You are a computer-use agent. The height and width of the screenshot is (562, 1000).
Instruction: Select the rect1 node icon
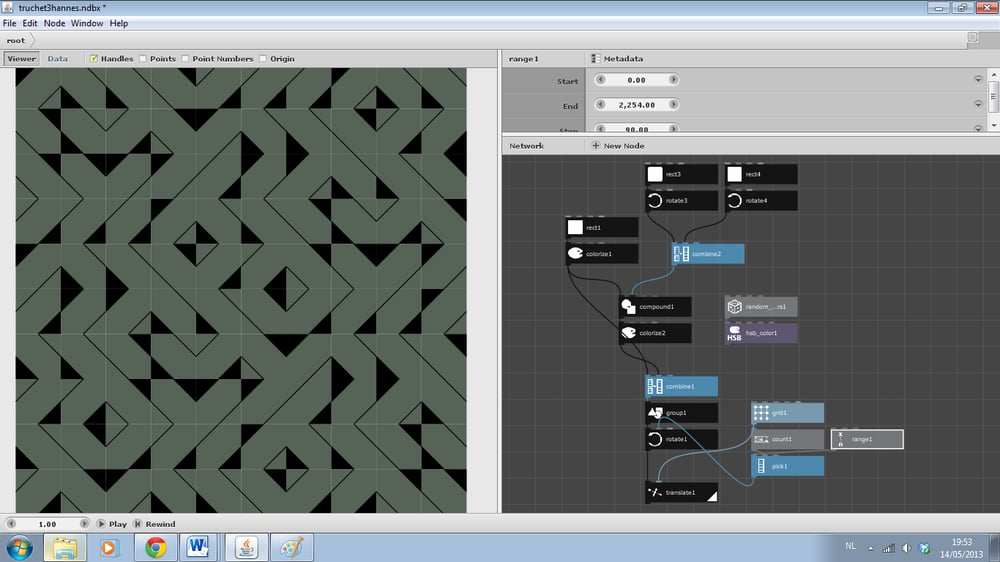pos(575,227)
